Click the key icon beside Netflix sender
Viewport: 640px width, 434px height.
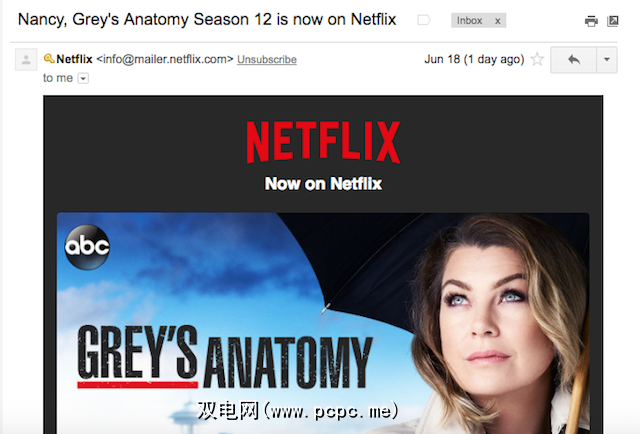pos(49,59)
